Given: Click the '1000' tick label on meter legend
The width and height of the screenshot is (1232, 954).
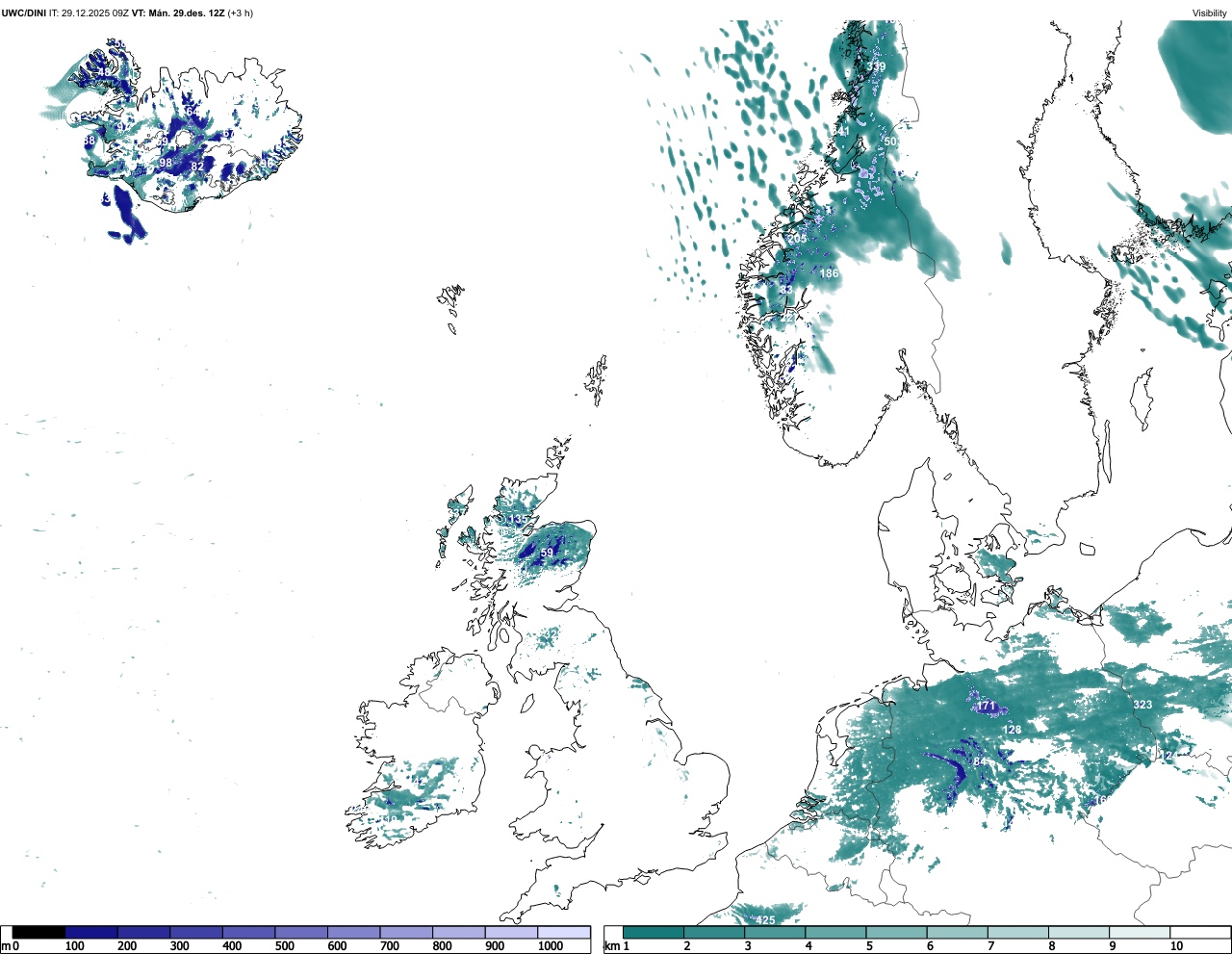Looking at the screenshot, I should 550,946.
